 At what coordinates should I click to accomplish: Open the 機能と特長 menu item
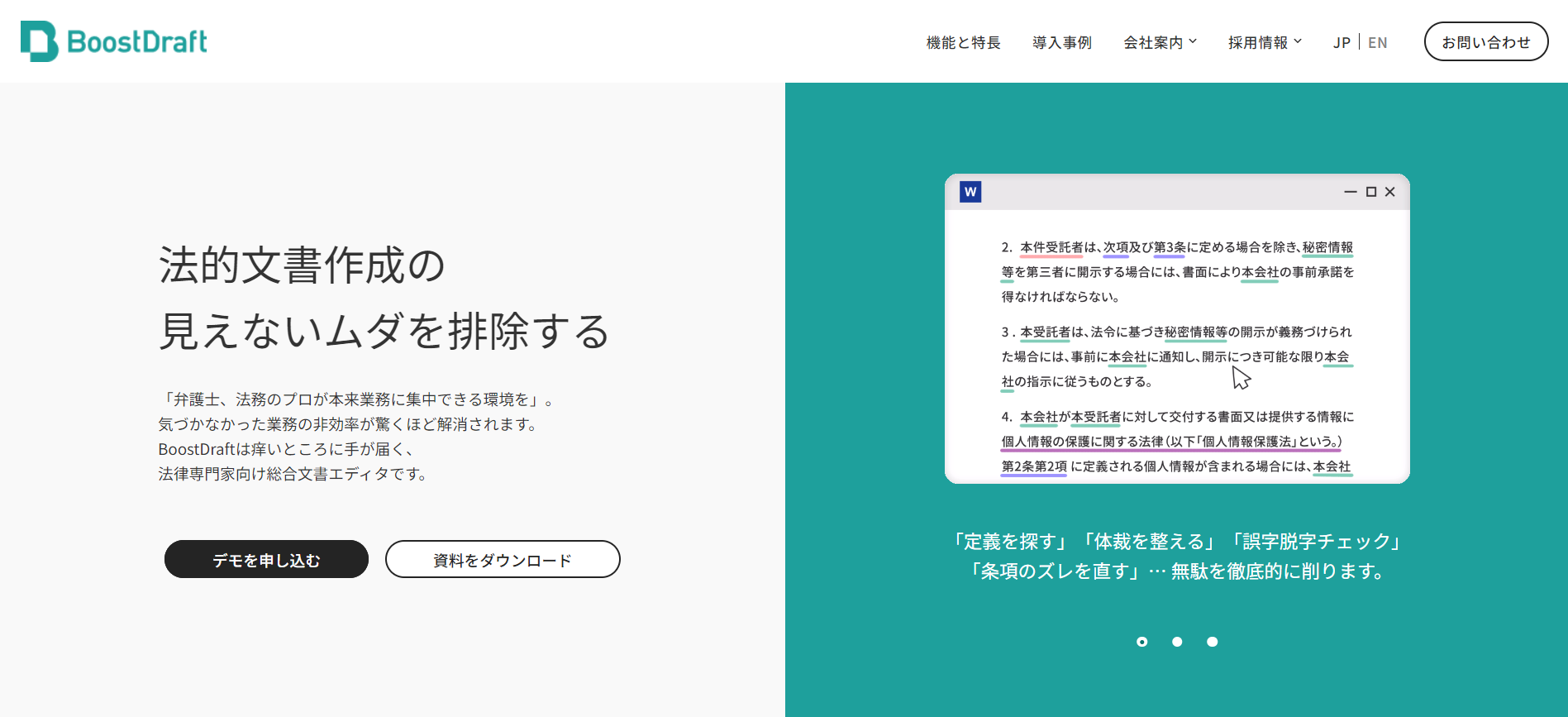(963, 42)
